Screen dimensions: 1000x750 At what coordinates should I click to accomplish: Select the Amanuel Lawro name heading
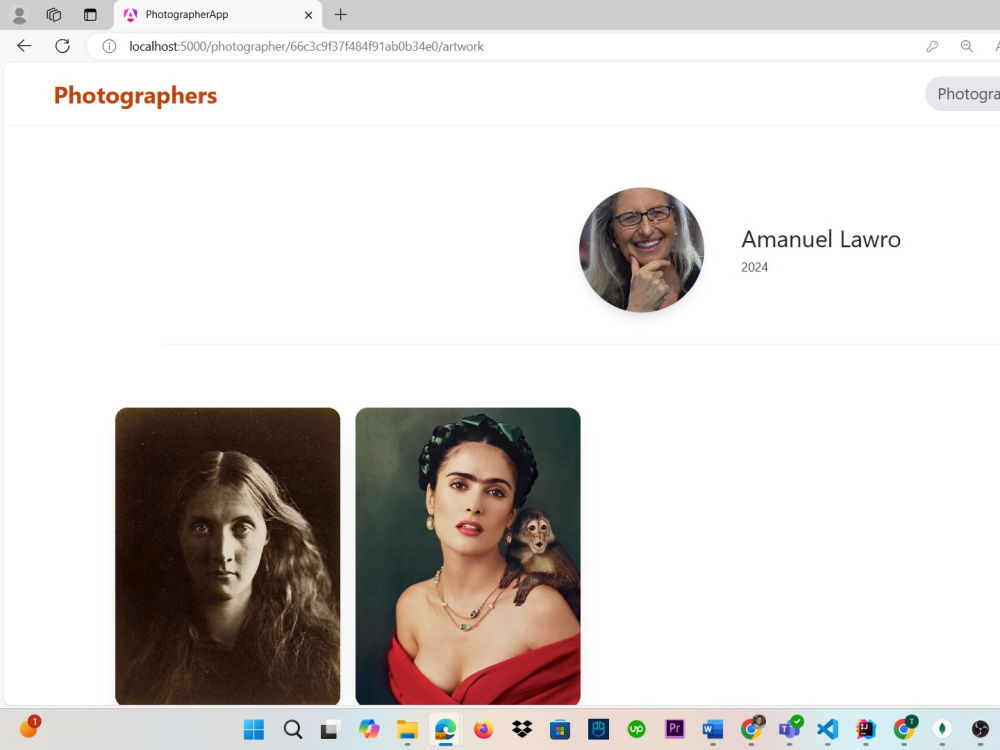[x=821, y=239]
